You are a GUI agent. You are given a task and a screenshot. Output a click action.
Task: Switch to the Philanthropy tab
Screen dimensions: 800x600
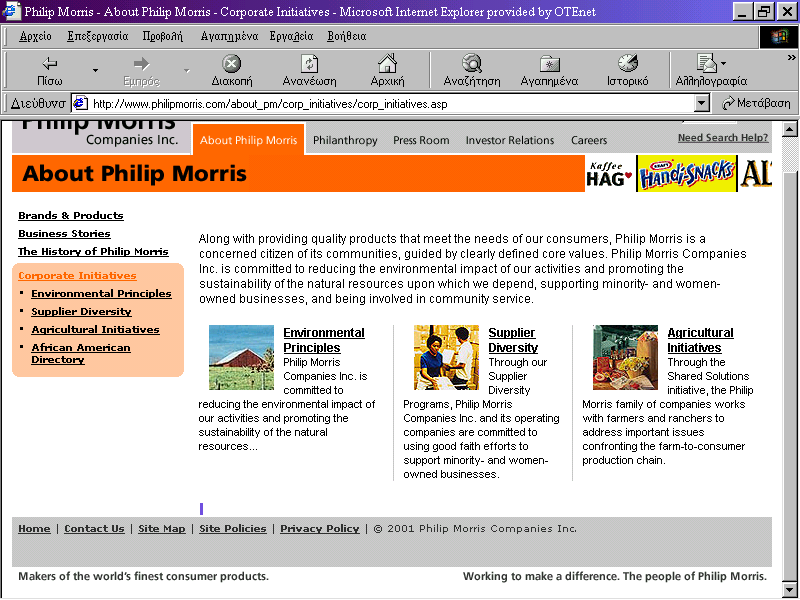tap(345, 140)
